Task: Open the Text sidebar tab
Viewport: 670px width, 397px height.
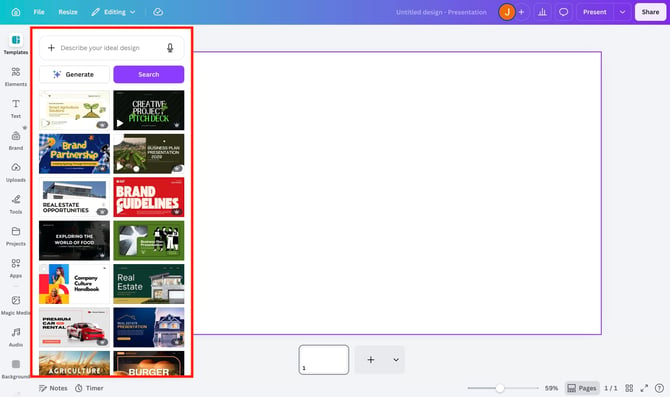Action: tap(16, 109)
